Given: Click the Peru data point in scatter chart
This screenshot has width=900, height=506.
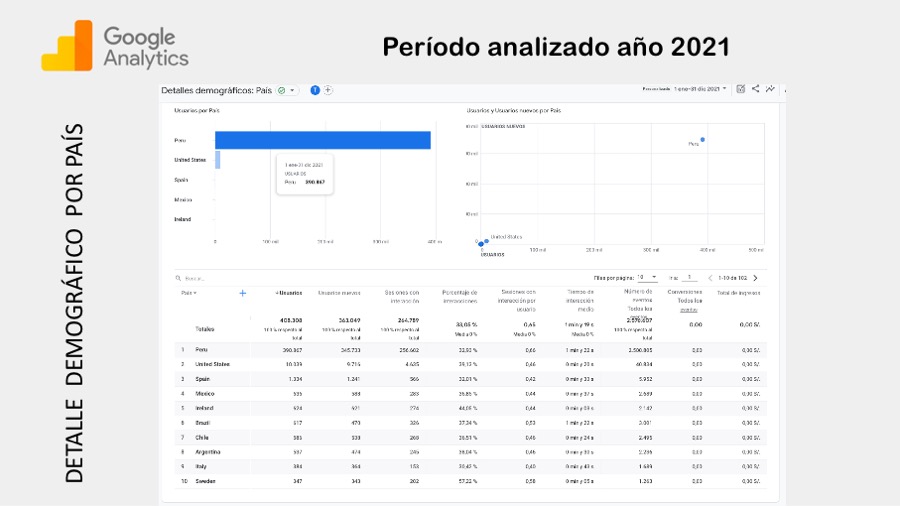Looking at the screenshot, I should (703, 140).
